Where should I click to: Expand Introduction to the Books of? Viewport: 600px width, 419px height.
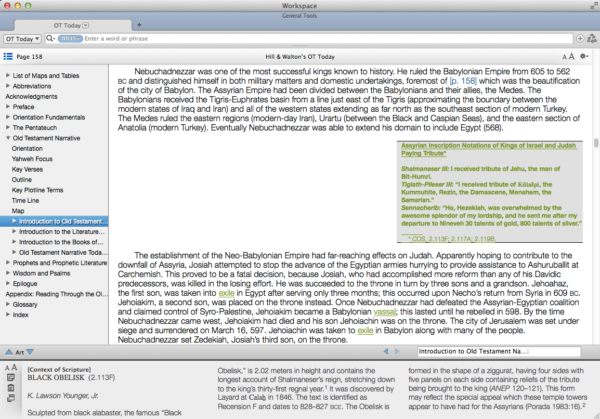click(14, 242)
